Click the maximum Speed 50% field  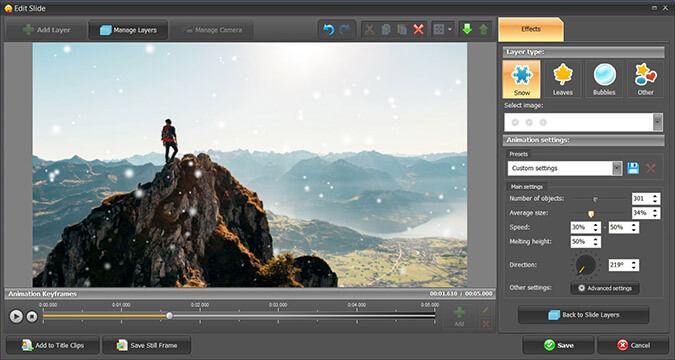[x=620, y=228]
